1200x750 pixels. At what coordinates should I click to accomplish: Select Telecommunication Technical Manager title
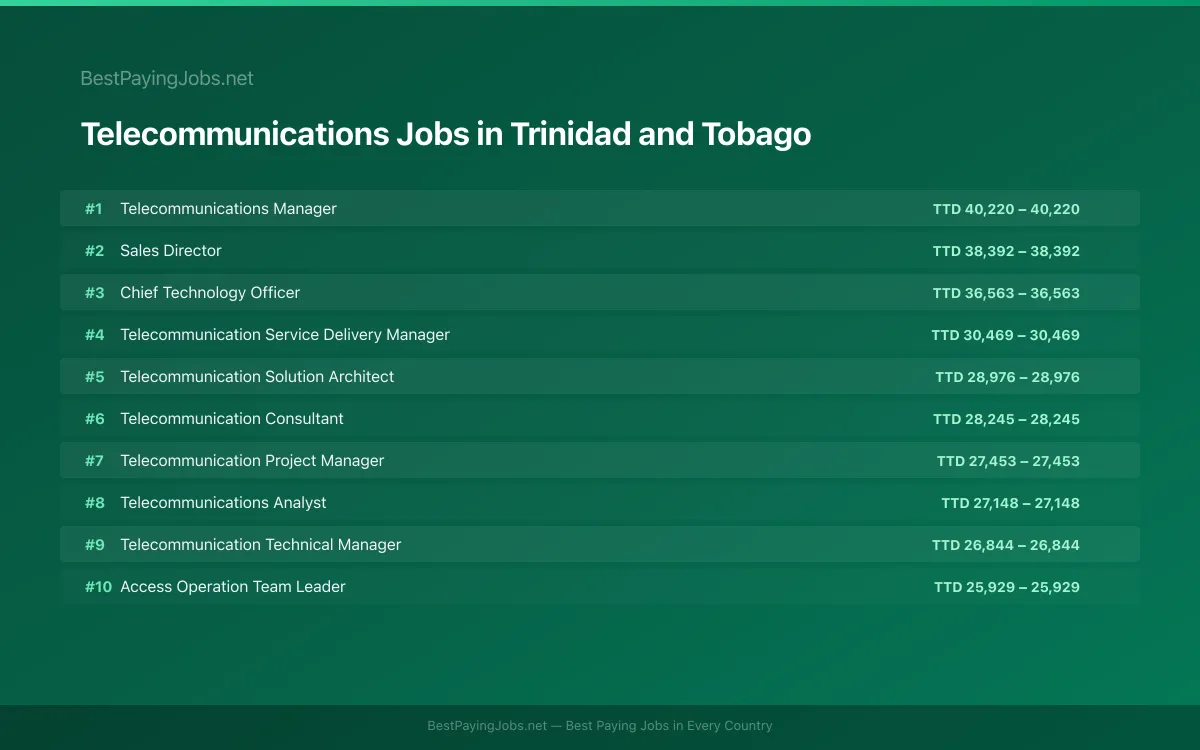coord(261,545)
